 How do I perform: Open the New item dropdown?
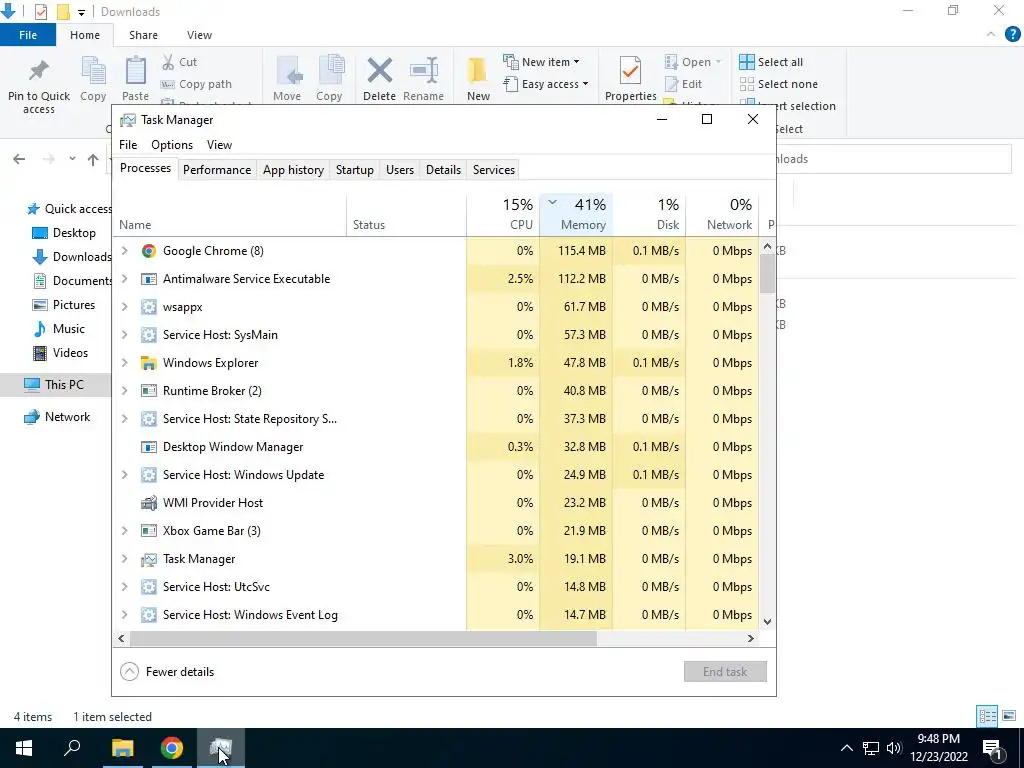541,61
